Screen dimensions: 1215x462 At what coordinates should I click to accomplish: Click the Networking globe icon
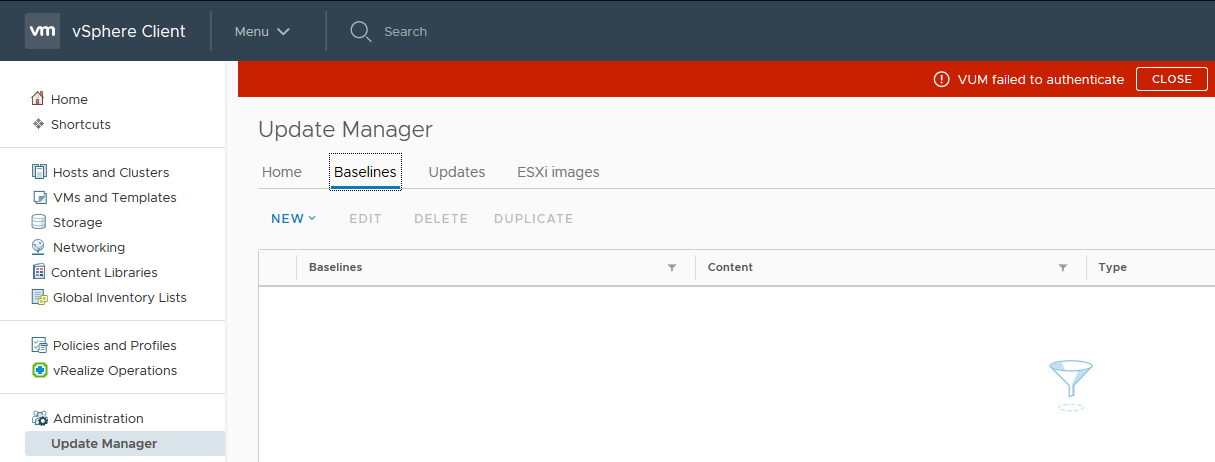point(39,247)
